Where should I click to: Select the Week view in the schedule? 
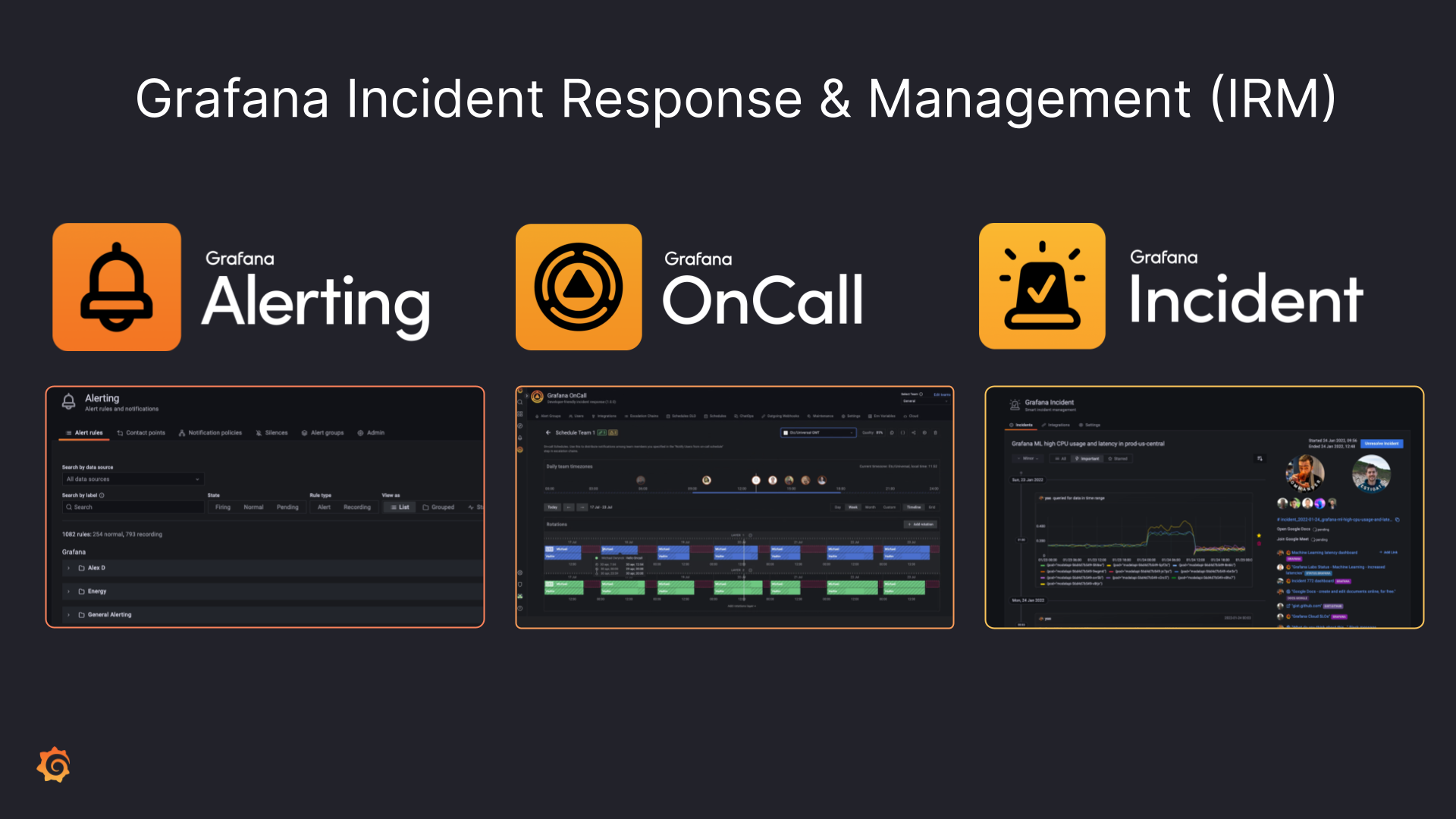[x=853, y=507]
